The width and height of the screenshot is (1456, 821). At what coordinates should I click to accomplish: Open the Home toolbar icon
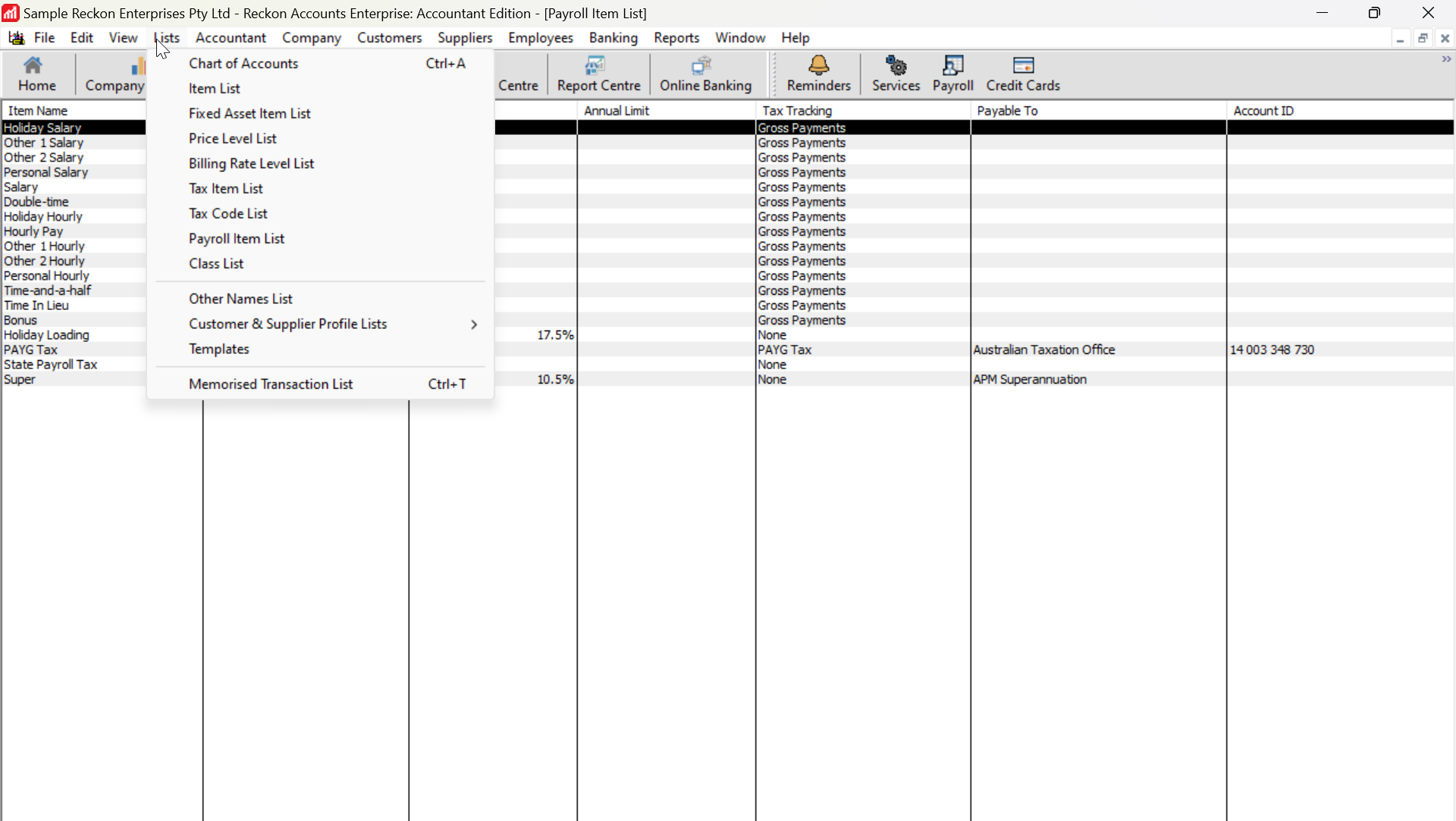point(36,74)
